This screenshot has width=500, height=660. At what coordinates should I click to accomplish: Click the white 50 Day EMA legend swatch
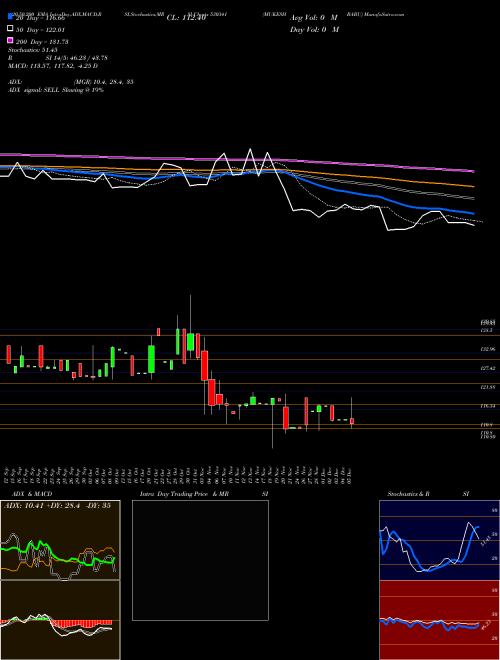pos(11,29)
